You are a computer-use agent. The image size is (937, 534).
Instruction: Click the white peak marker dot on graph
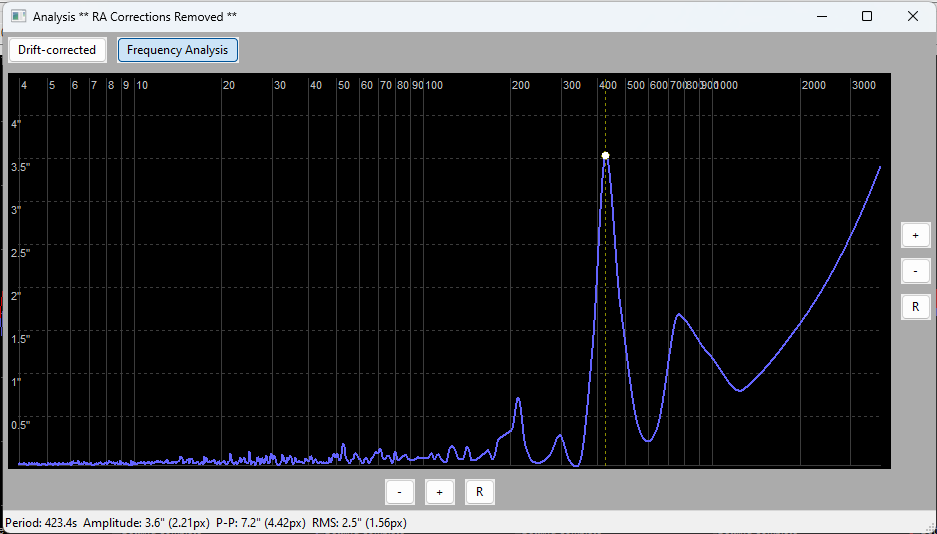tap(605, 156)
